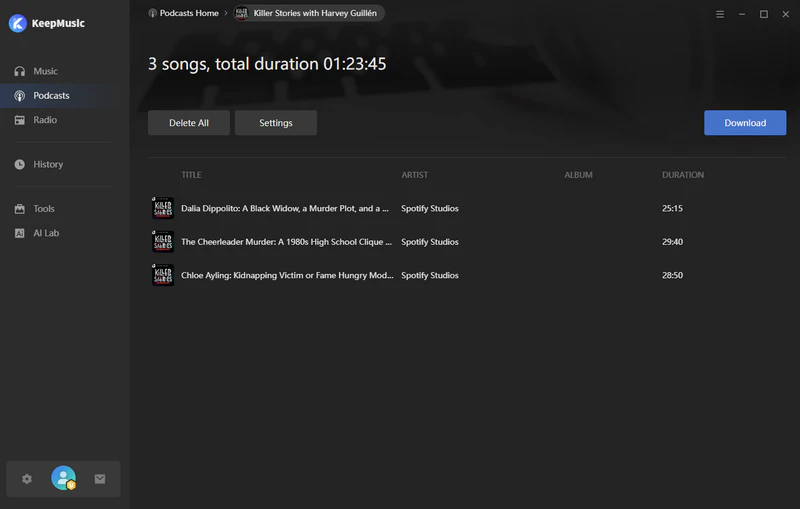Open the Music section headphones icon
Image resolution: width=800 pixels, height=509 pixels.
19,71
